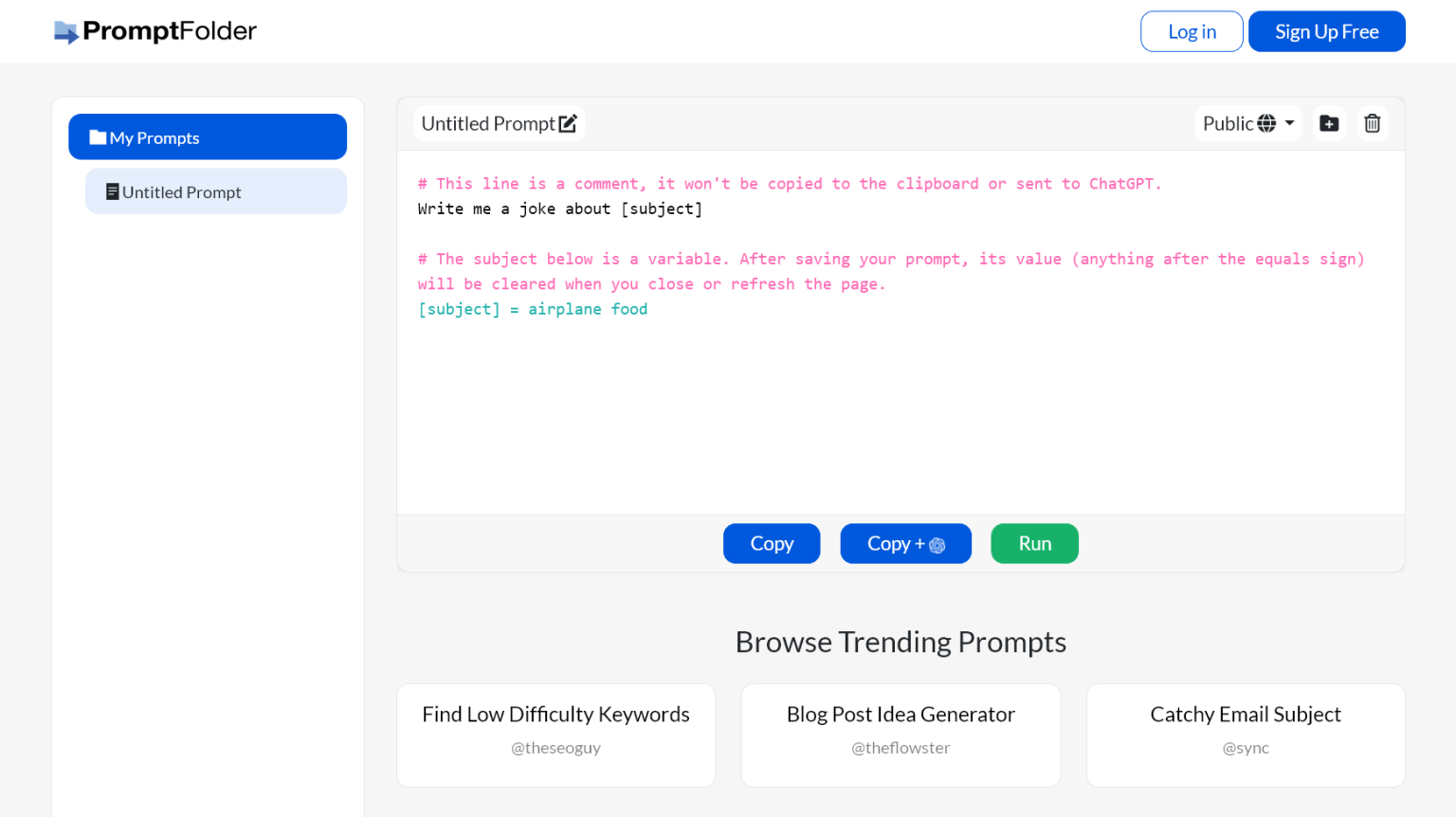Screen dimensions: 1456x817
Task: Open the Log in page
Action: click(x=1192, y=30)
